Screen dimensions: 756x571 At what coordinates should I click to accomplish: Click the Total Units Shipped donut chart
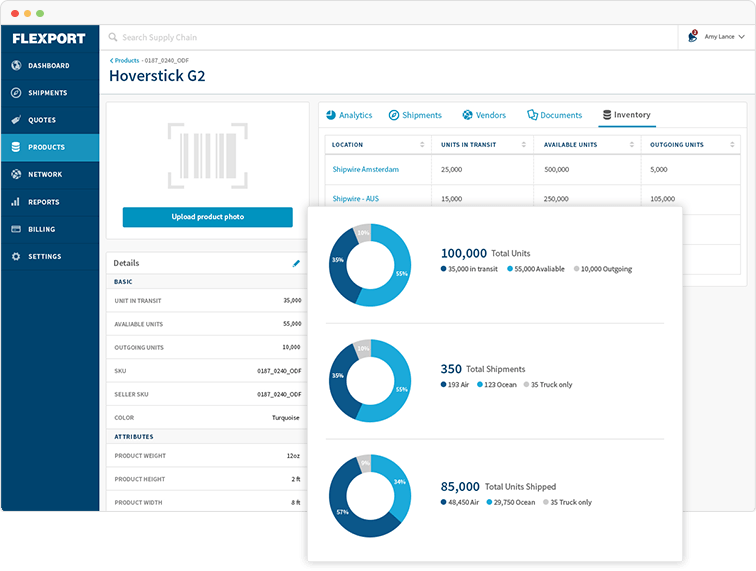[370, 496]
